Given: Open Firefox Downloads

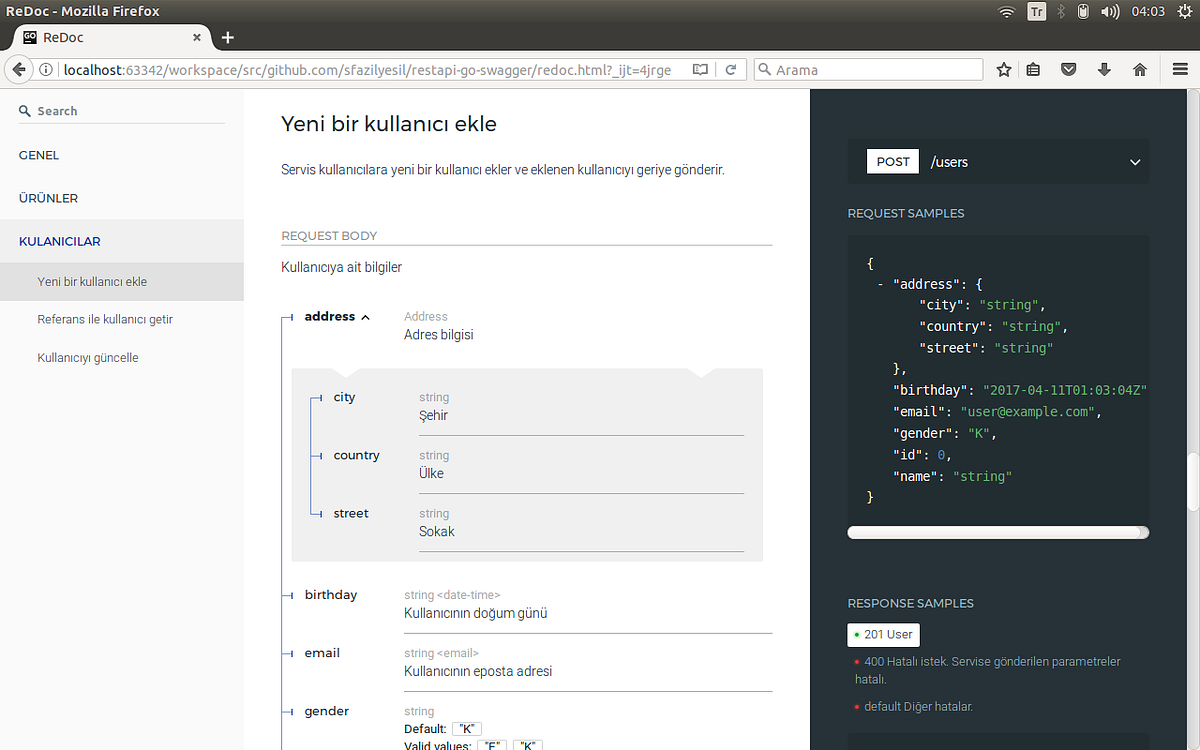Looking at the screenshot, I should pos(1104,70).
